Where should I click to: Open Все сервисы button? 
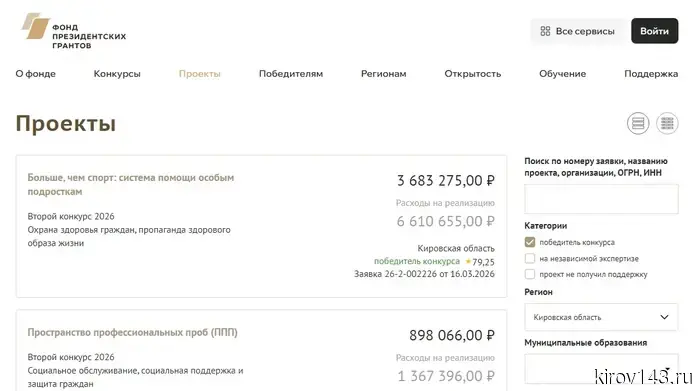click(578, 31)
